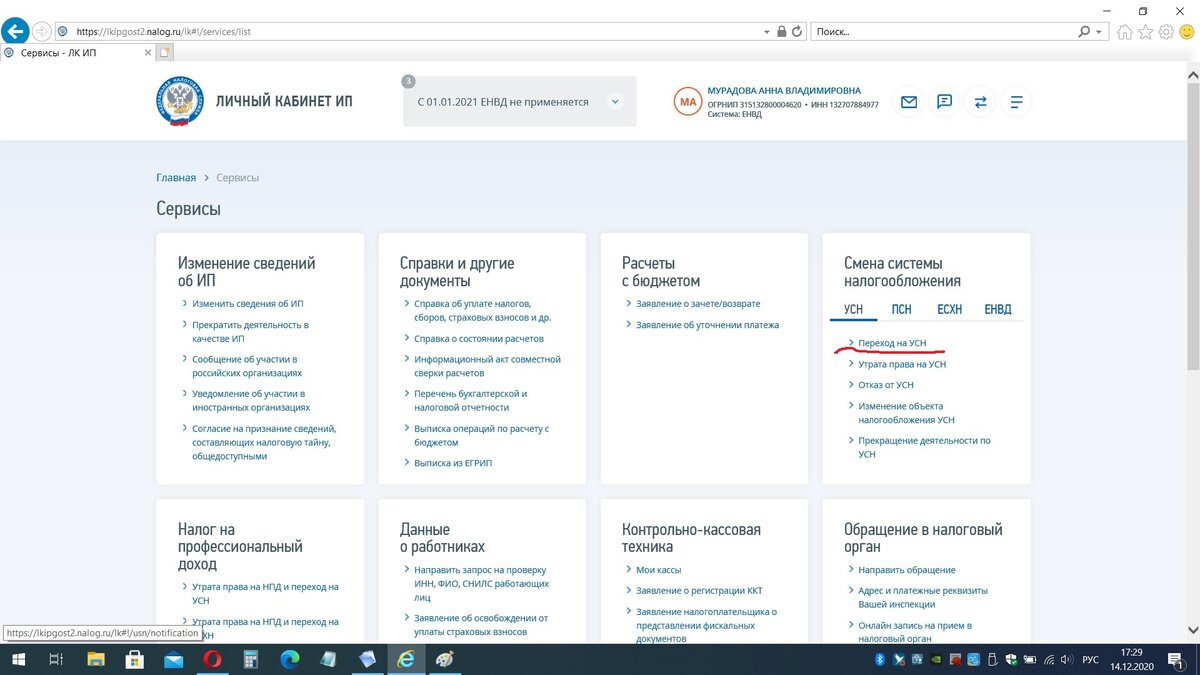Open the hamburger menu icon
The width and height of the screenshot is (1200, 675).
1016,101
